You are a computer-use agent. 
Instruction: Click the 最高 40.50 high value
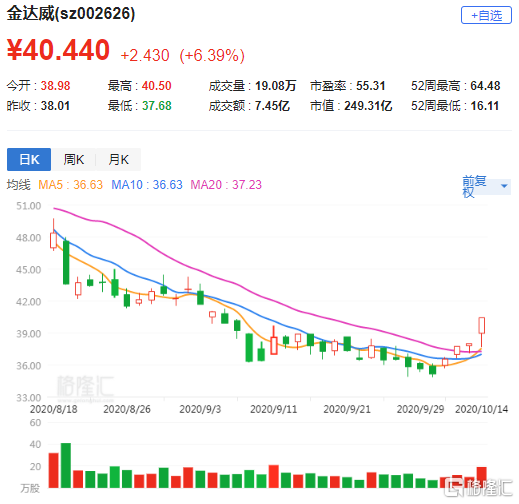click(x=140, y=86)
